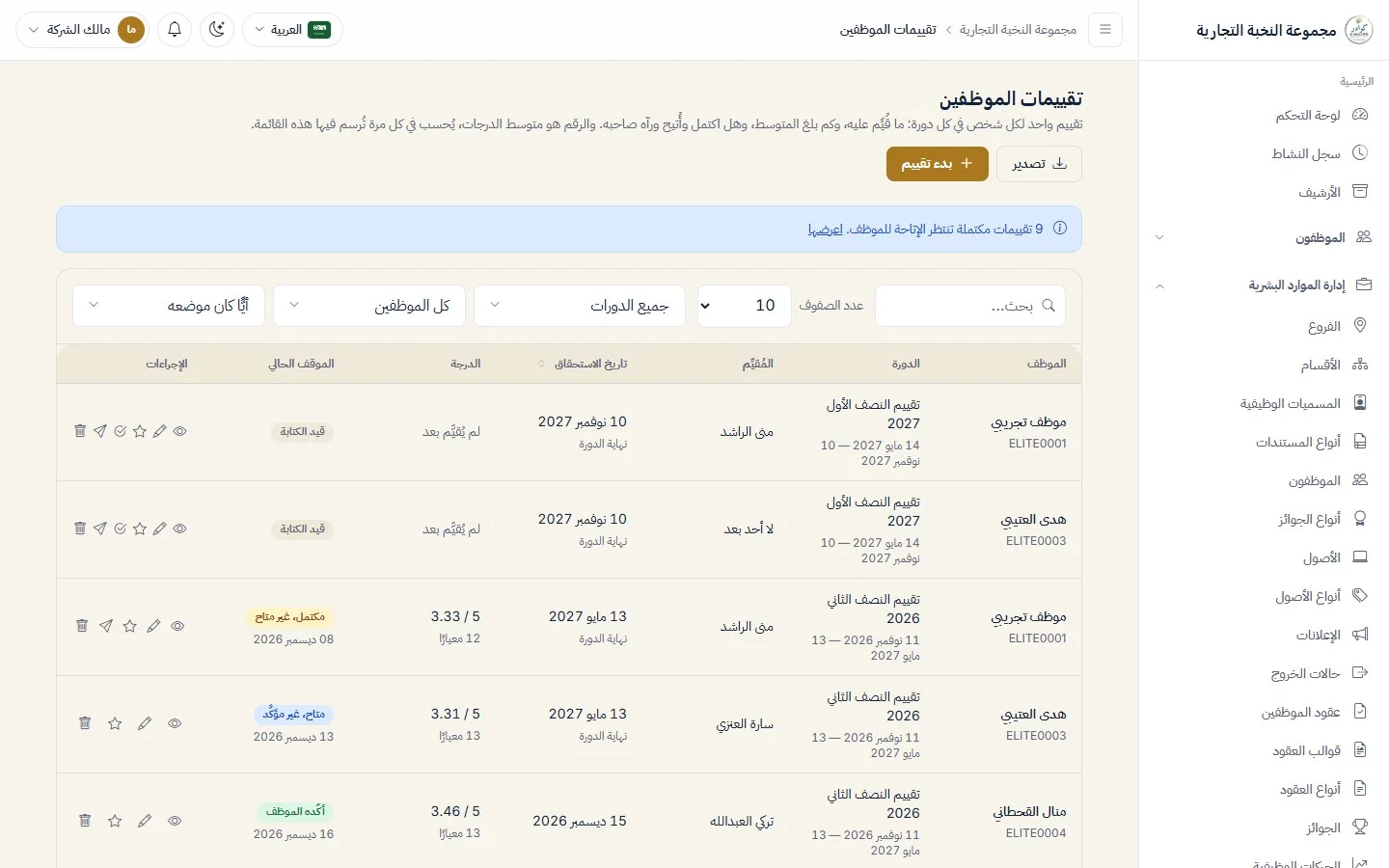Open the مالك الشركة user menu
Image resolution: width=1389 pixels, height=868 pixels.
[x=82, y=29]
